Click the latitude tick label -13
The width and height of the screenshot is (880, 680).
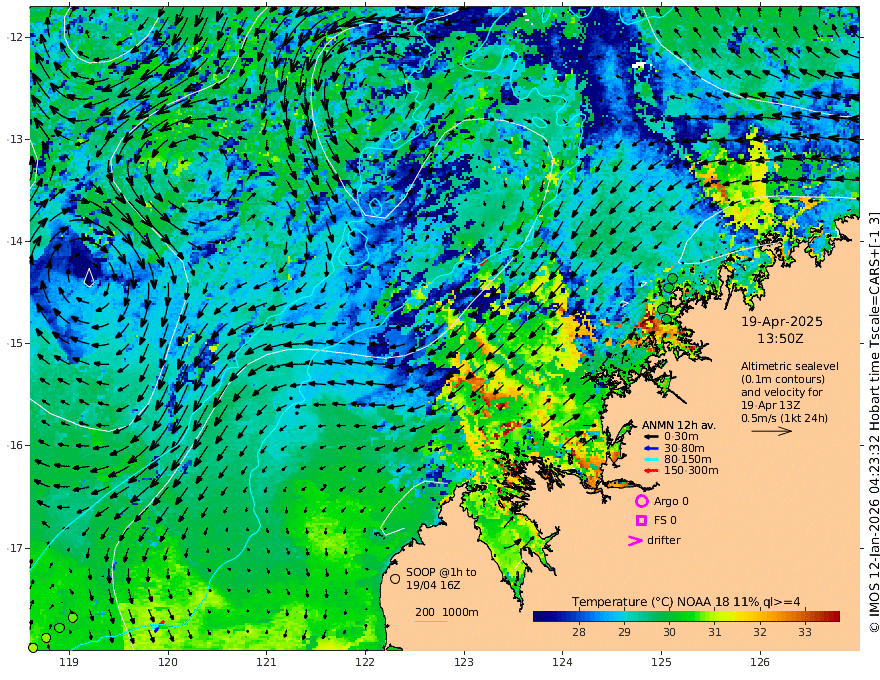click(x=16, y=139)
